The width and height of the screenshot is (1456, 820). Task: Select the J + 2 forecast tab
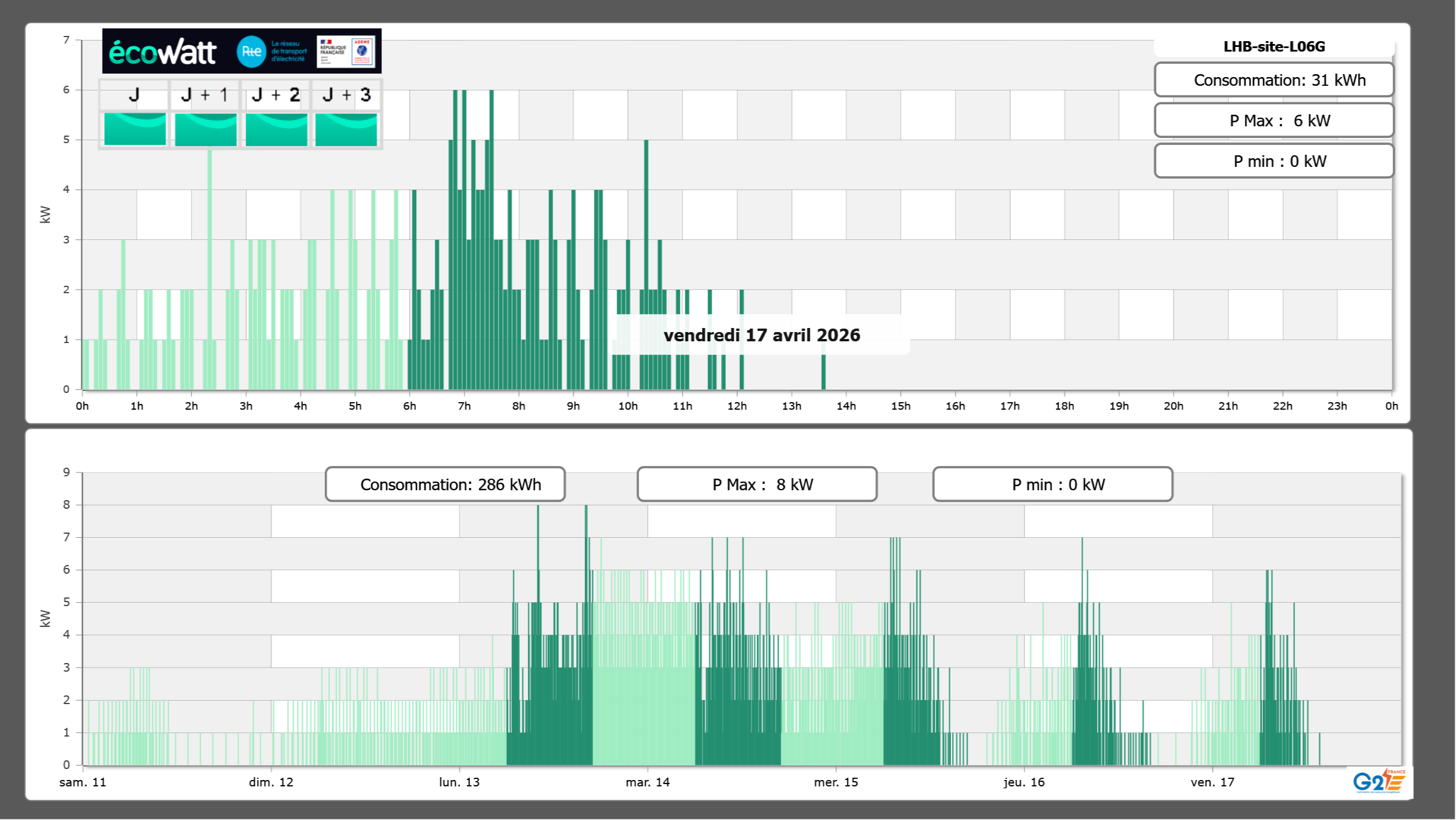(276, 95)
